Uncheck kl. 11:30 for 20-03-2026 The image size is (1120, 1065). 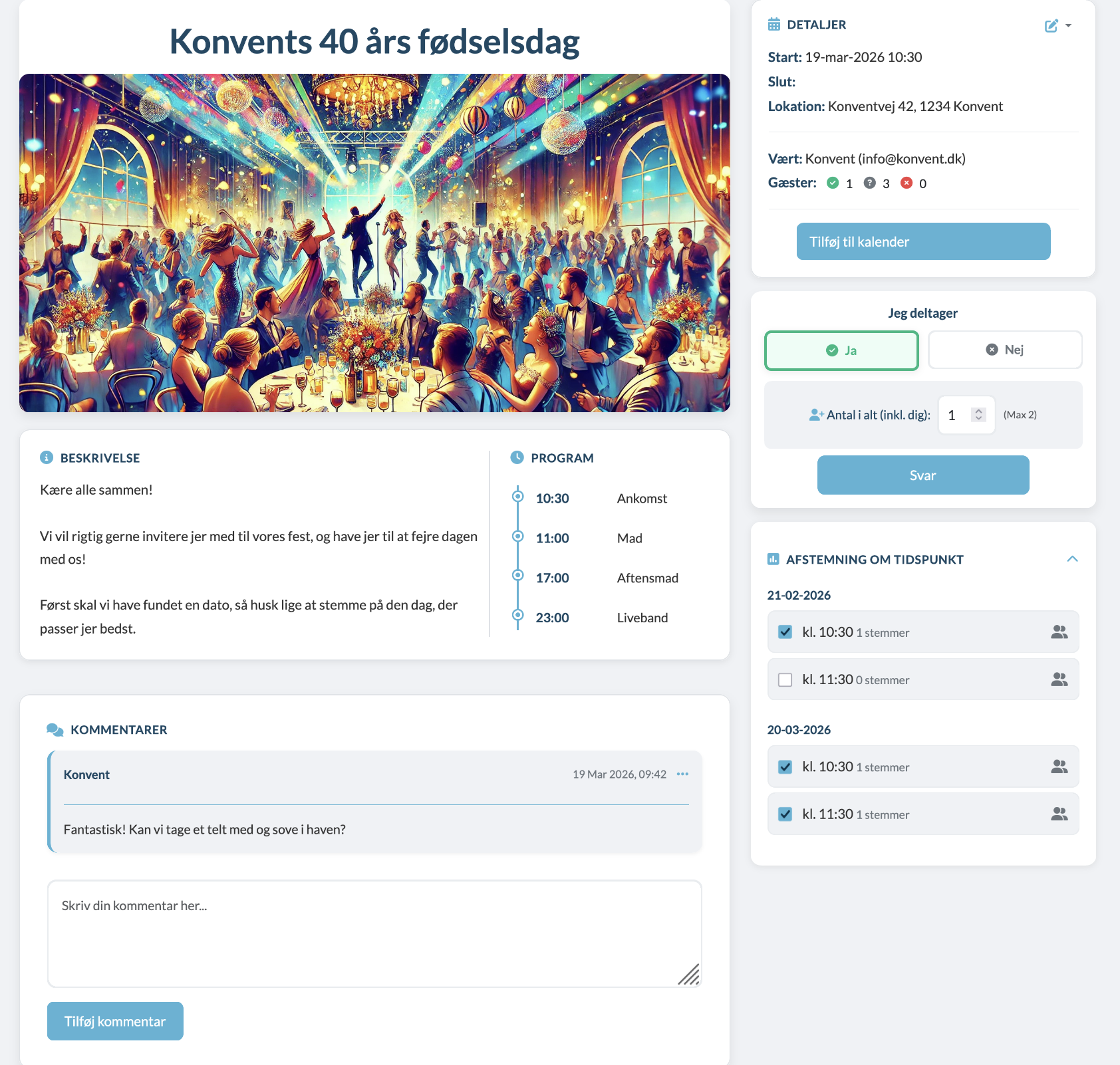click(785, 814)
